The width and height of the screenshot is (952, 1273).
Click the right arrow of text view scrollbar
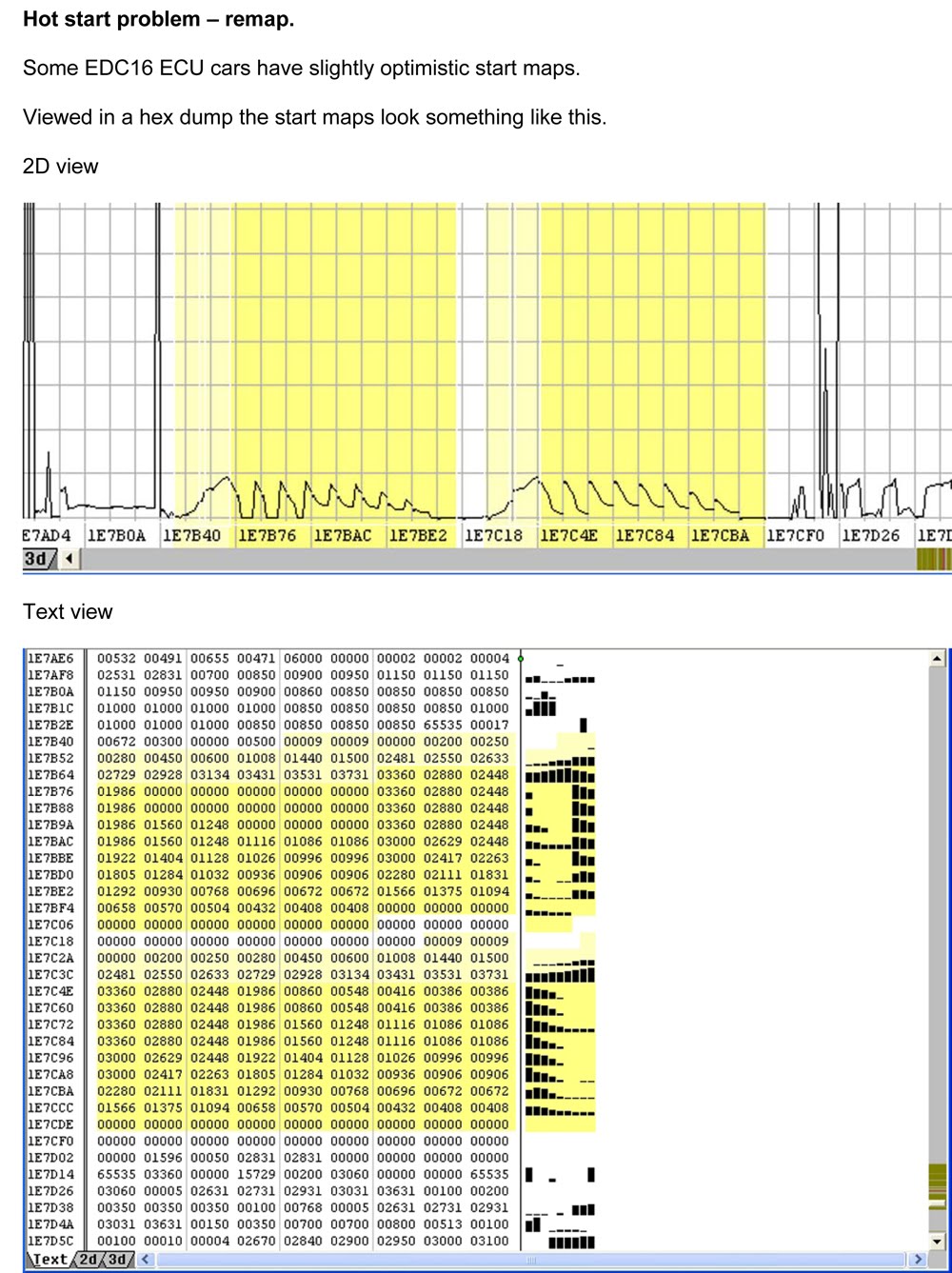click(x=918, y=1260)
